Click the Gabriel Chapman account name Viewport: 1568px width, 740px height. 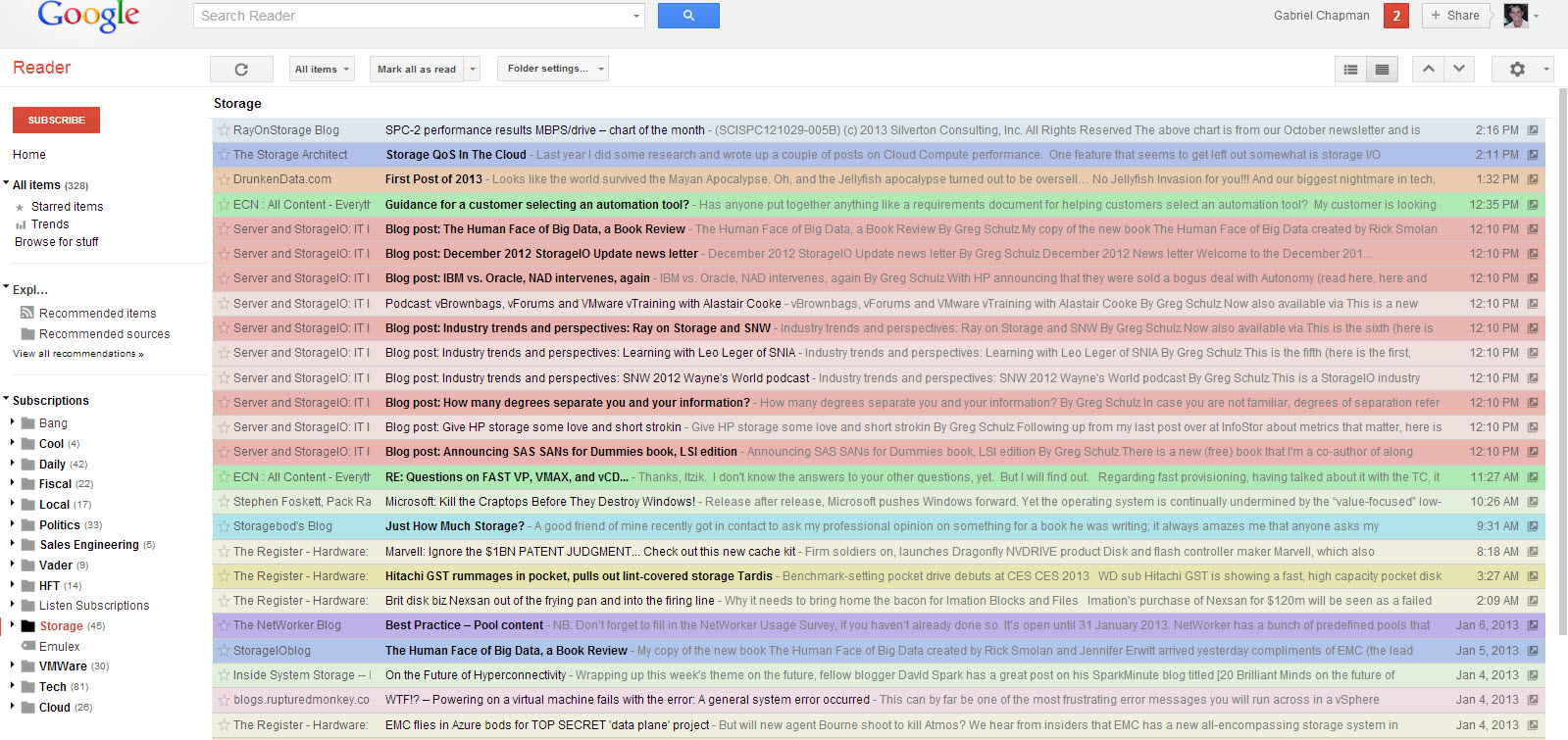tap(1321, 16)
